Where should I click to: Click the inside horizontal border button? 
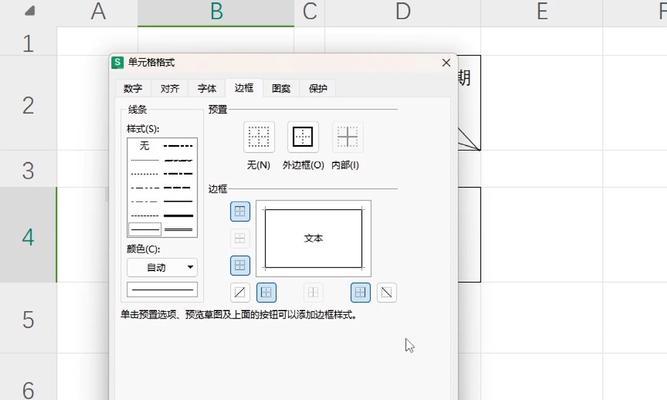(240, 238)
